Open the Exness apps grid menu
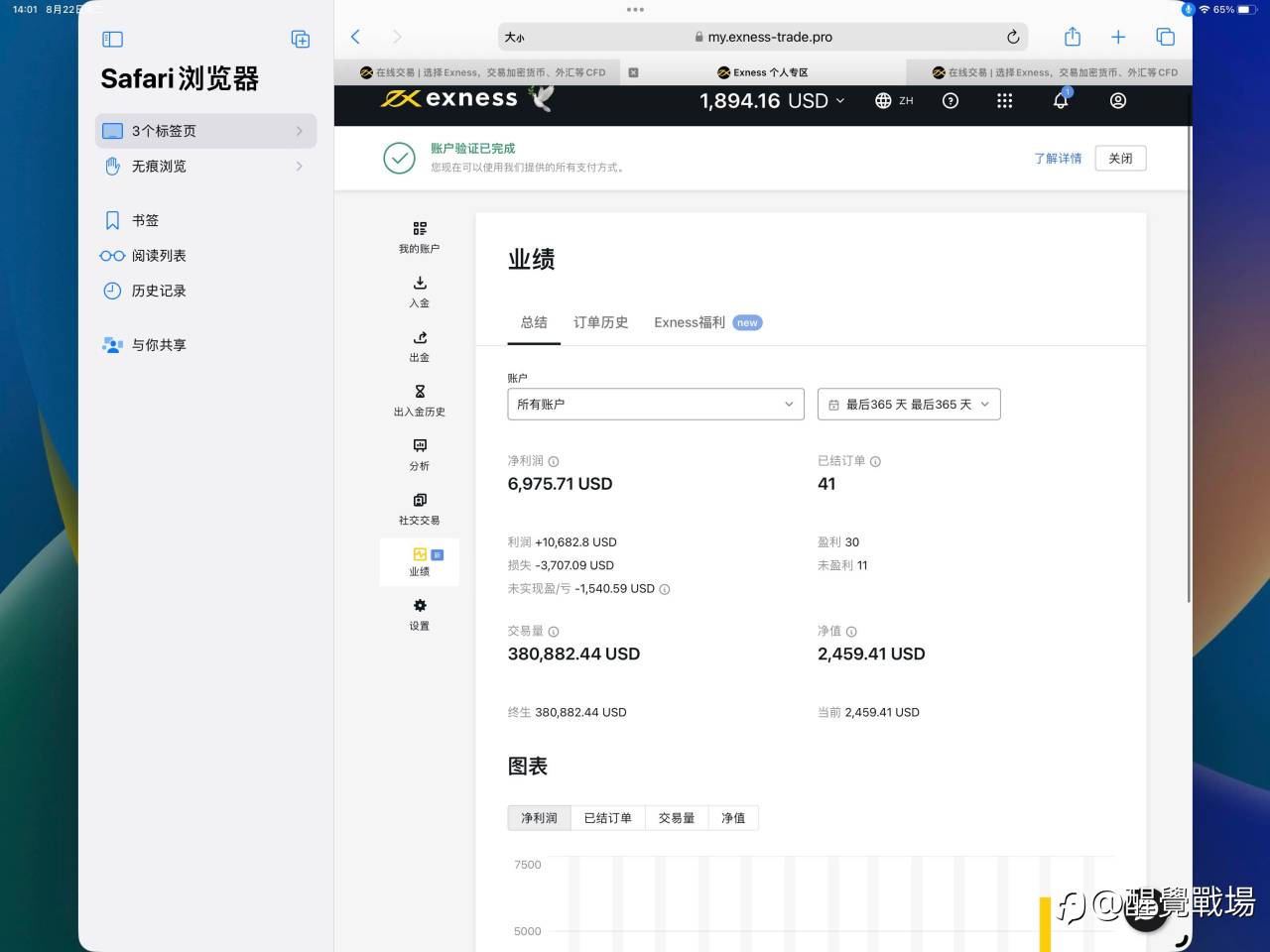This screenshot has width=1270, height=952. (x=1004, y=100)
